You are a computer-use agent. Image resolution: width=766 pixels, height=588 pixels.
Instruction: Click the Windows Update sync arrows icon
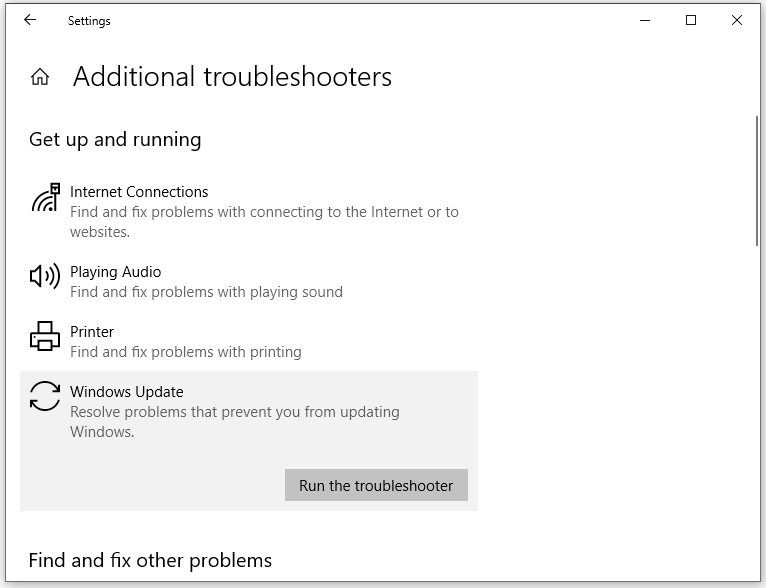pyautogui.click(x=45, y=396)
